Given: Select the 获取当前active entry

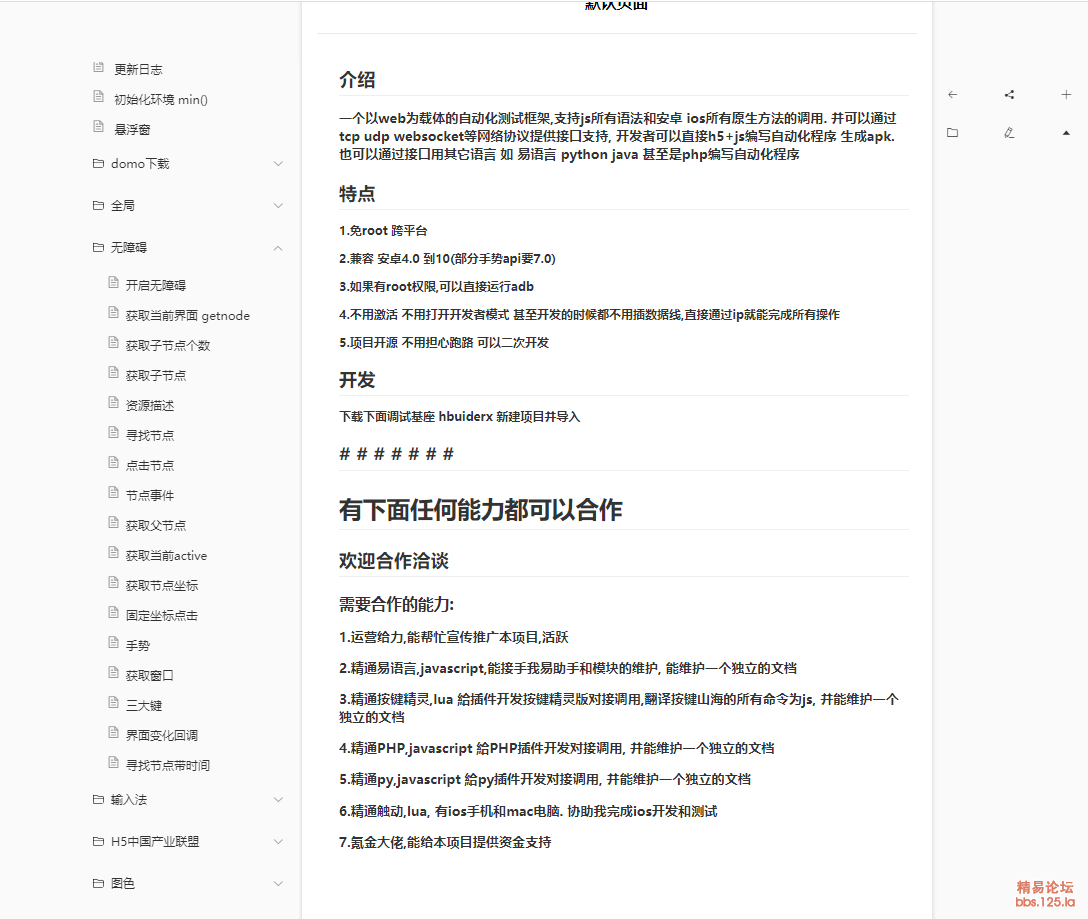Looking at the screenshot, I should [x=167, y=555].
